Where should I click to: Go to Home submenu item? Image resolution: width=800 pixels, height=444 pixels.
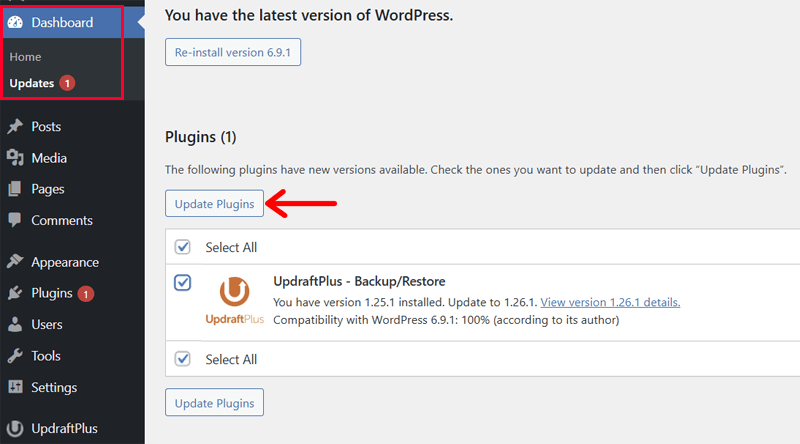tap(26, 57)
